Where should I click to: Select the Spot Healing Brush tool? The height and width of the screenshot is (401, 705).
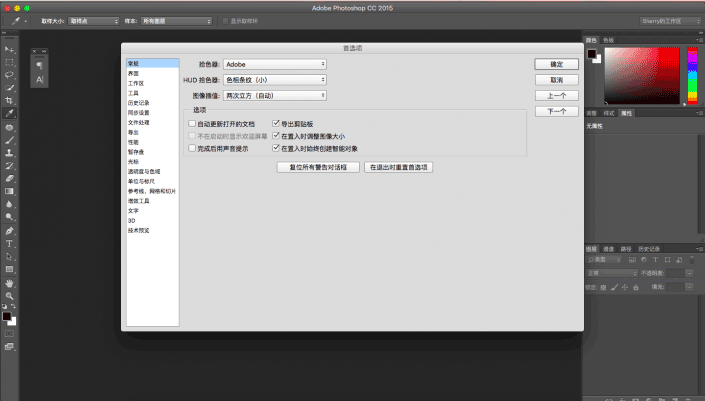pos(9,127)
